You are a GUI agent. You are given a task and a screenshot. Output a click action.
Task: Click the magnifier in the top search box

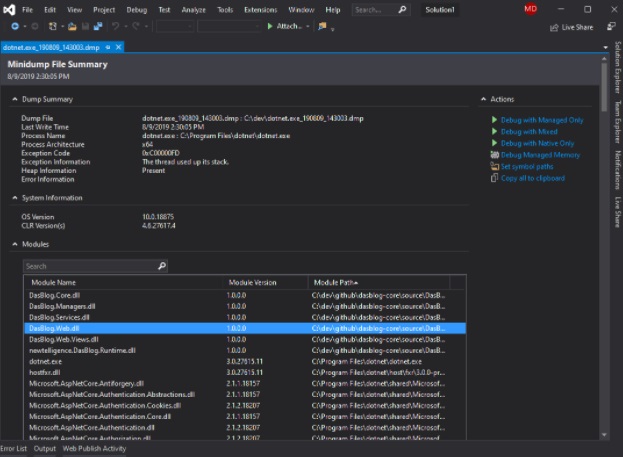402,10
